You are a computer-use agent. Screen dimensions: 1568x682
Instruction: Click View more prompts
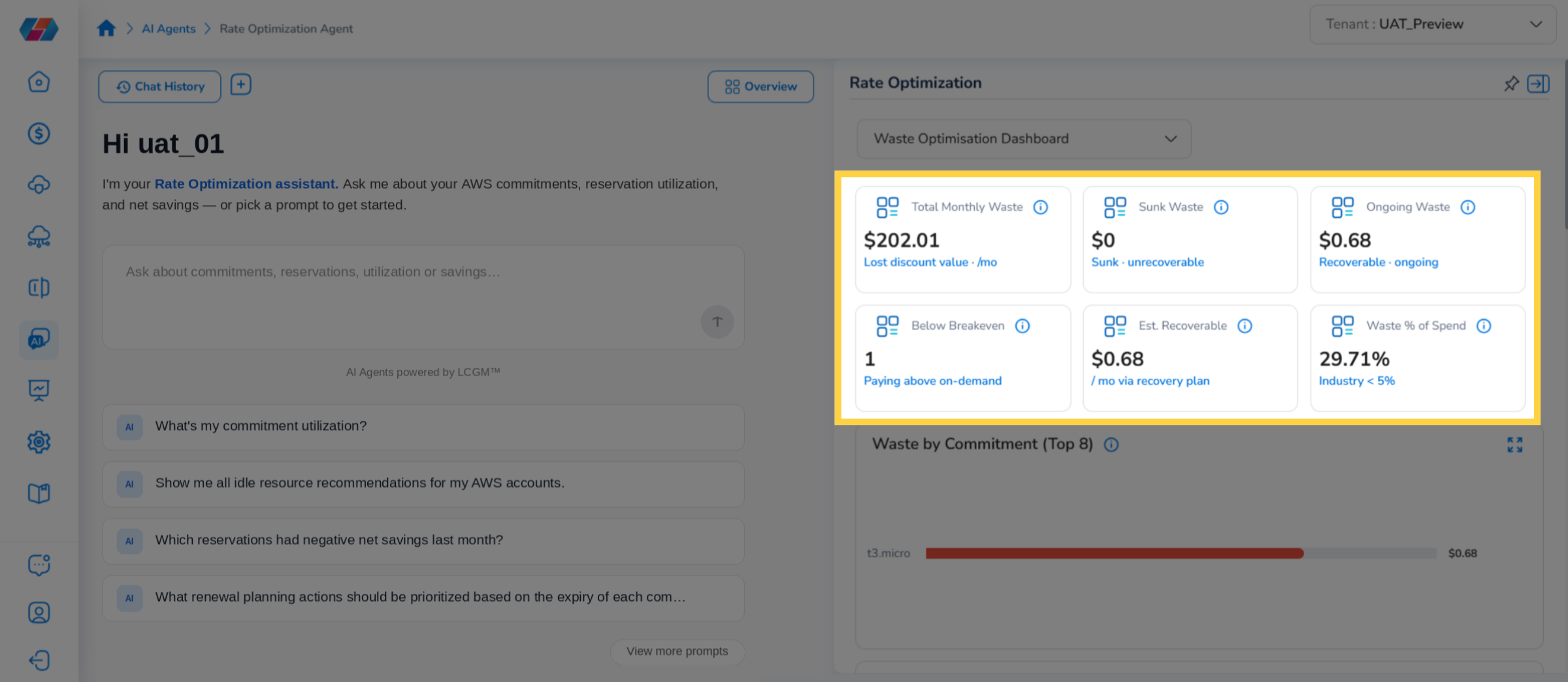tap(678, 651)
